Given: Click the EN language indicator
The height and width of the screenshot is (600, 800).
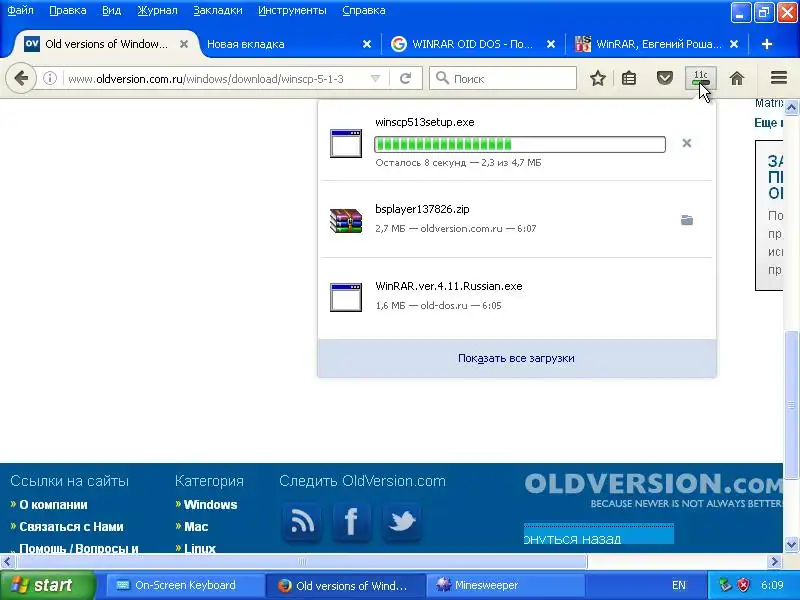Looking at the screenshot, I should [679, 585].
